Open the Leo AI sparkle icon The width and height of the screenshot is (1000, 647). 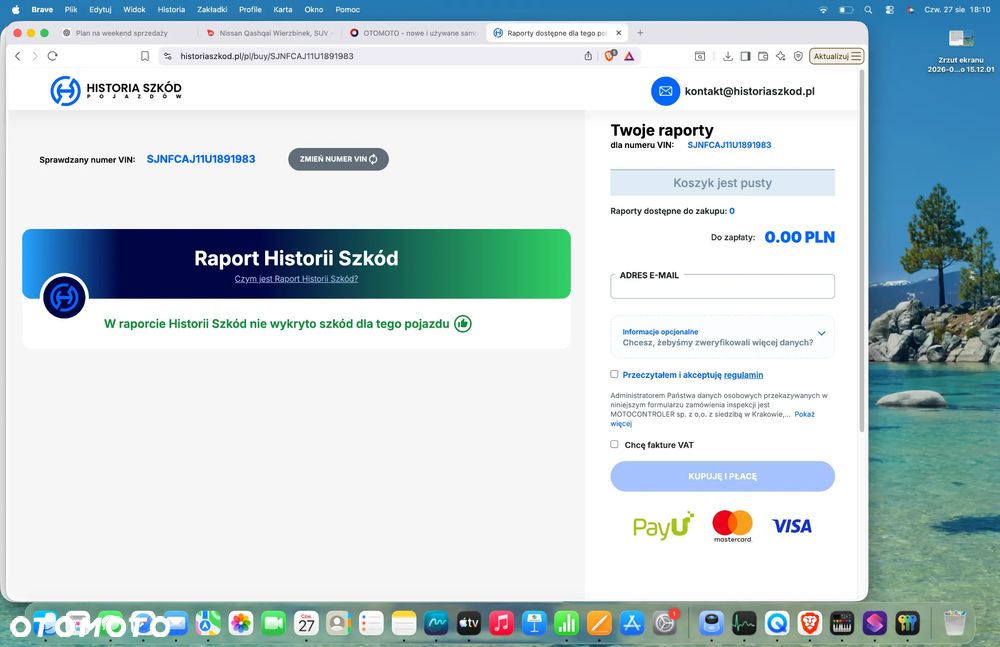[781, 56]
